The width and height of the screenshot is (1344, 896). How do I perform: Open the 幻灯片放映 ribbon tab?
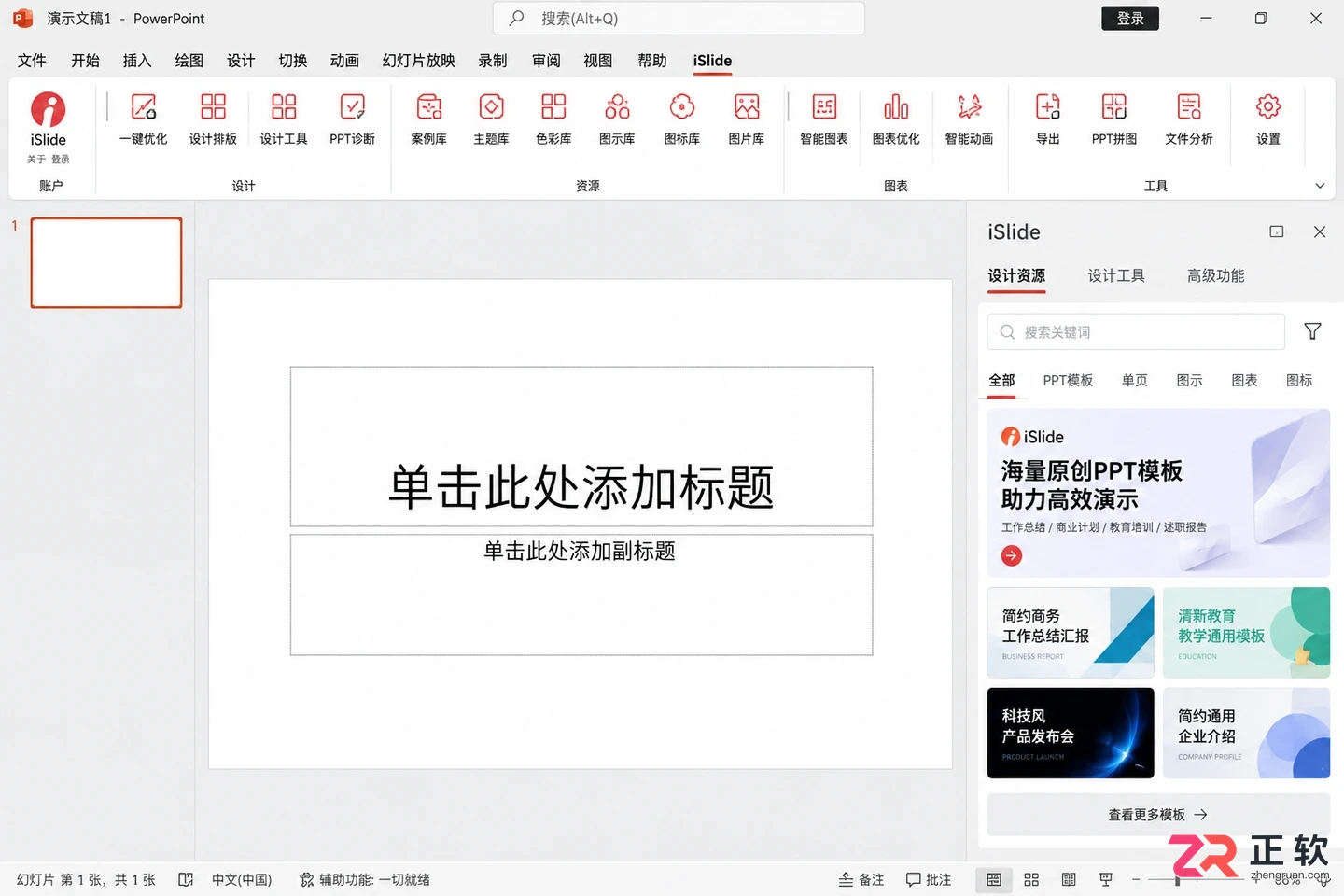(x=418, y=61)
